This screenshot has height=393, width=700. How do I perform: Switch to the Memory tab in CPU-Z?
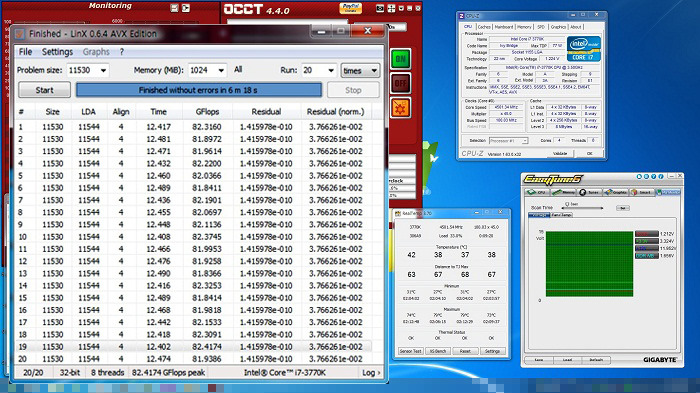[x=525, y=27]
